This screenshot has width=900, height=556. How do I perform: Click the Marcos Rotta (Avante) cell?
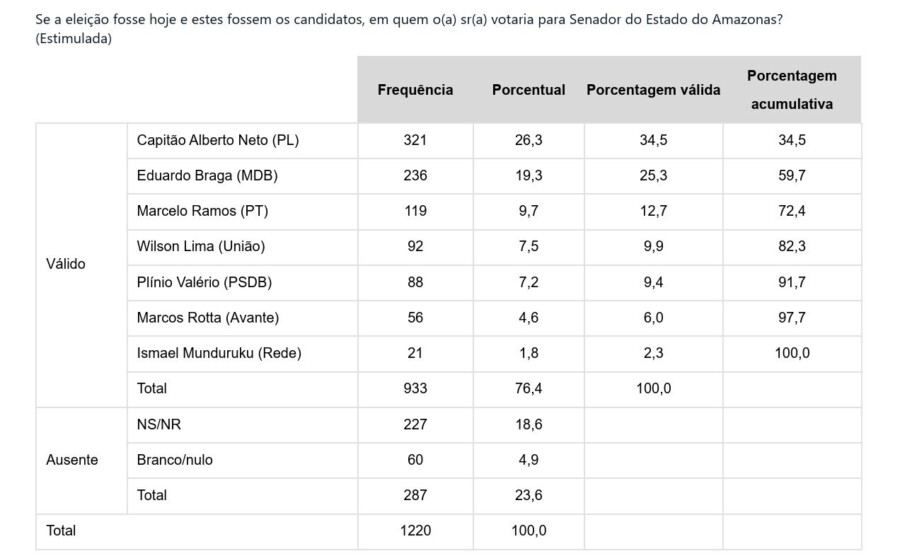tap(208, 317)
